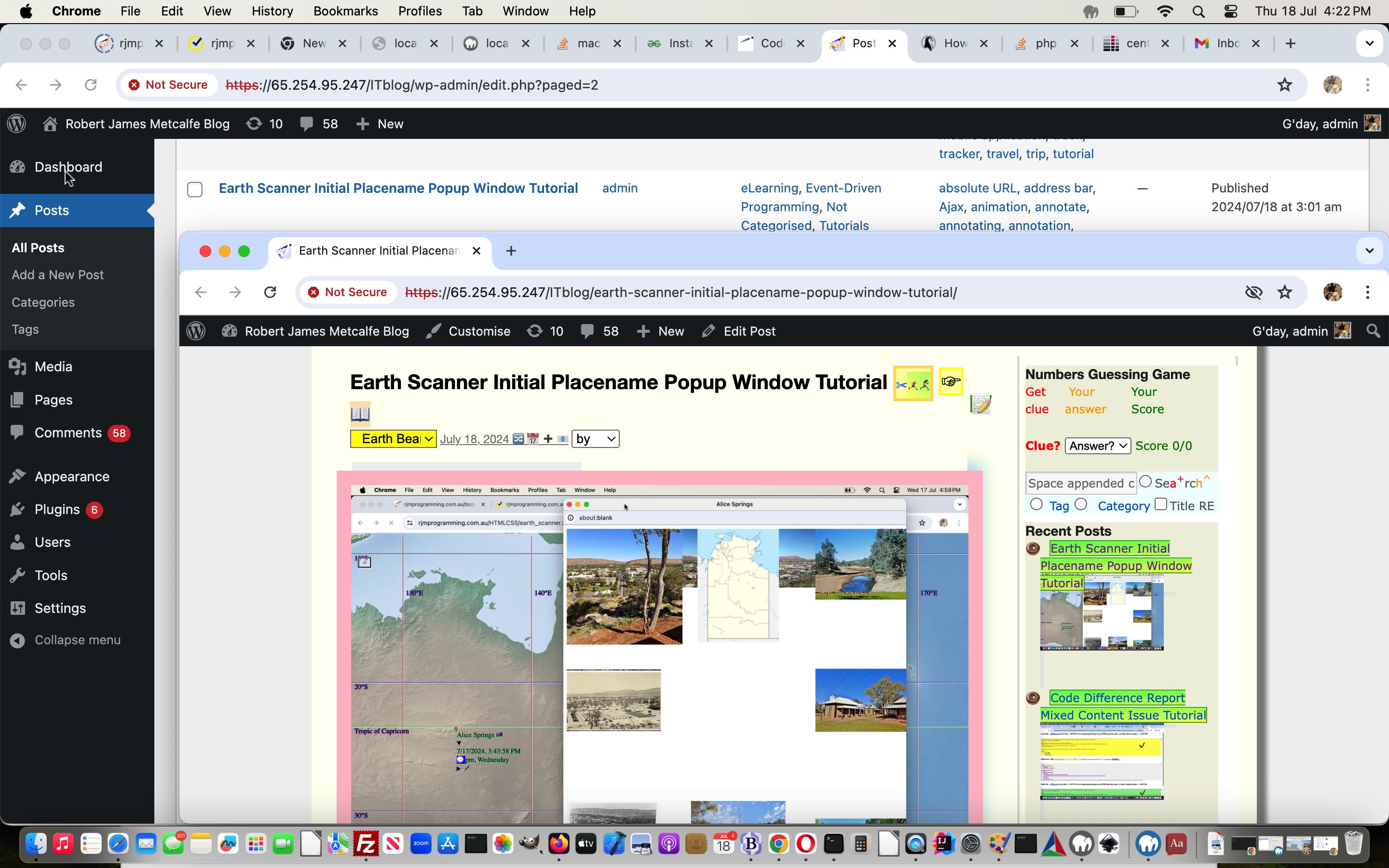Open the Appearance menu in the sidebar
The width and height of the screenshot is (1389, 868).
(x=71, y=476)
